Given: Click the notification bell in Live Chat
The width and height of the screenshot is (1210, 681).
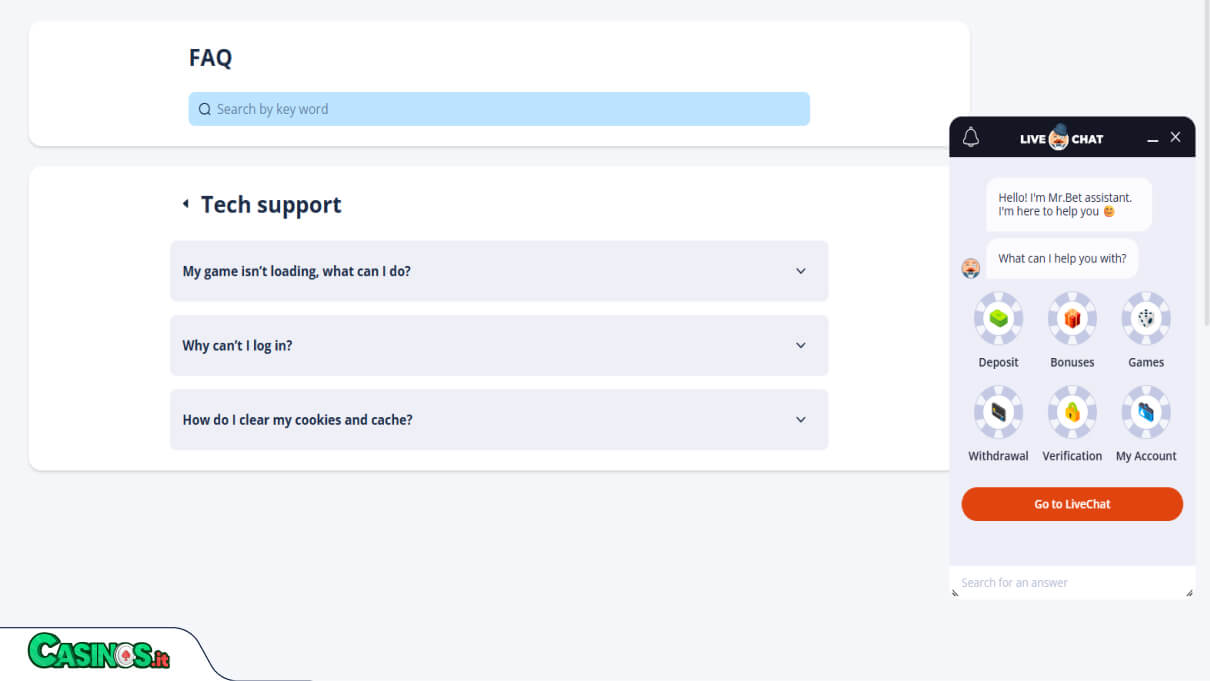Looking at the screenshot, I should 970,138.
